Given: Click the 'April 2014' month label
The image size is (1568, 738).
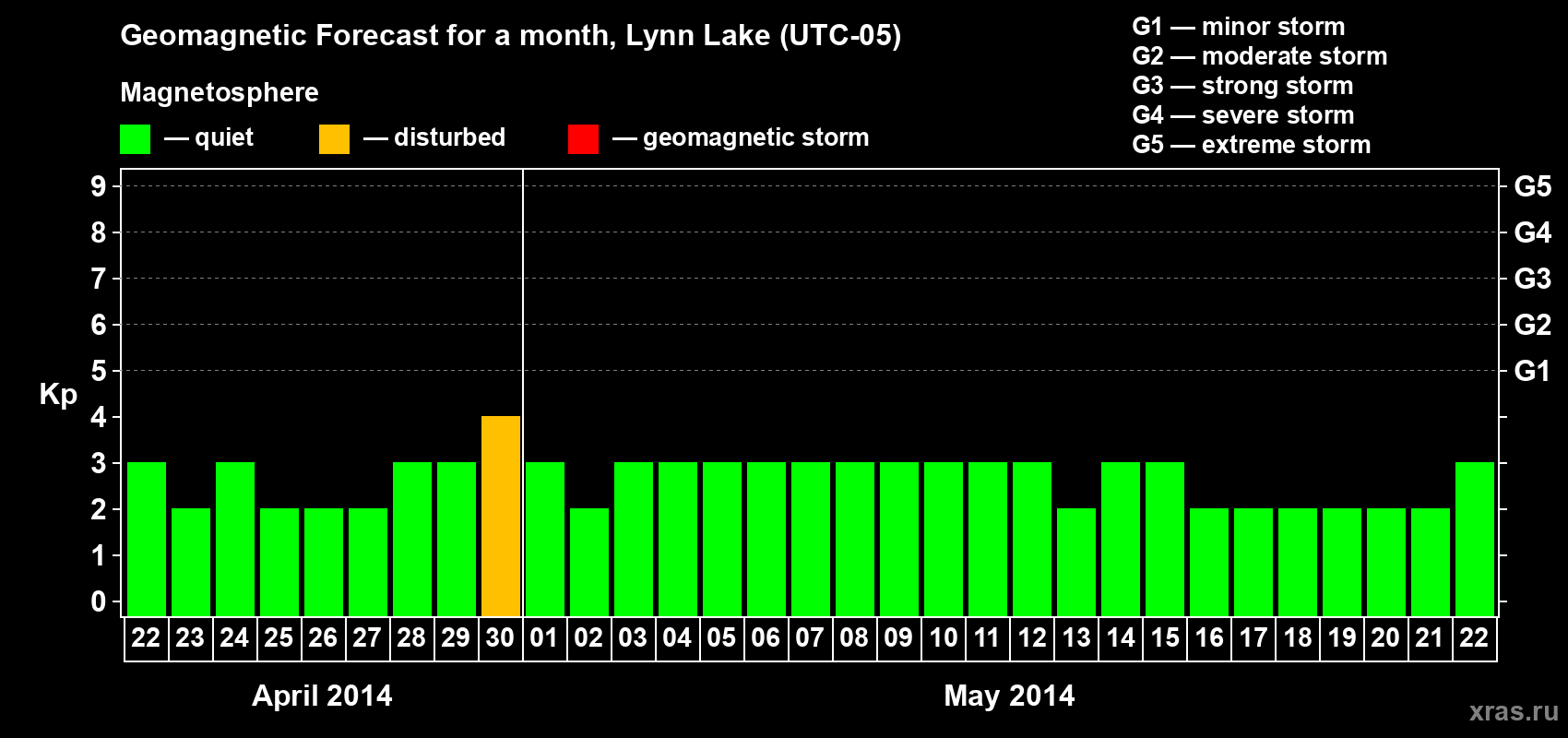Looking at the screenshot, I should coord(323,696).
